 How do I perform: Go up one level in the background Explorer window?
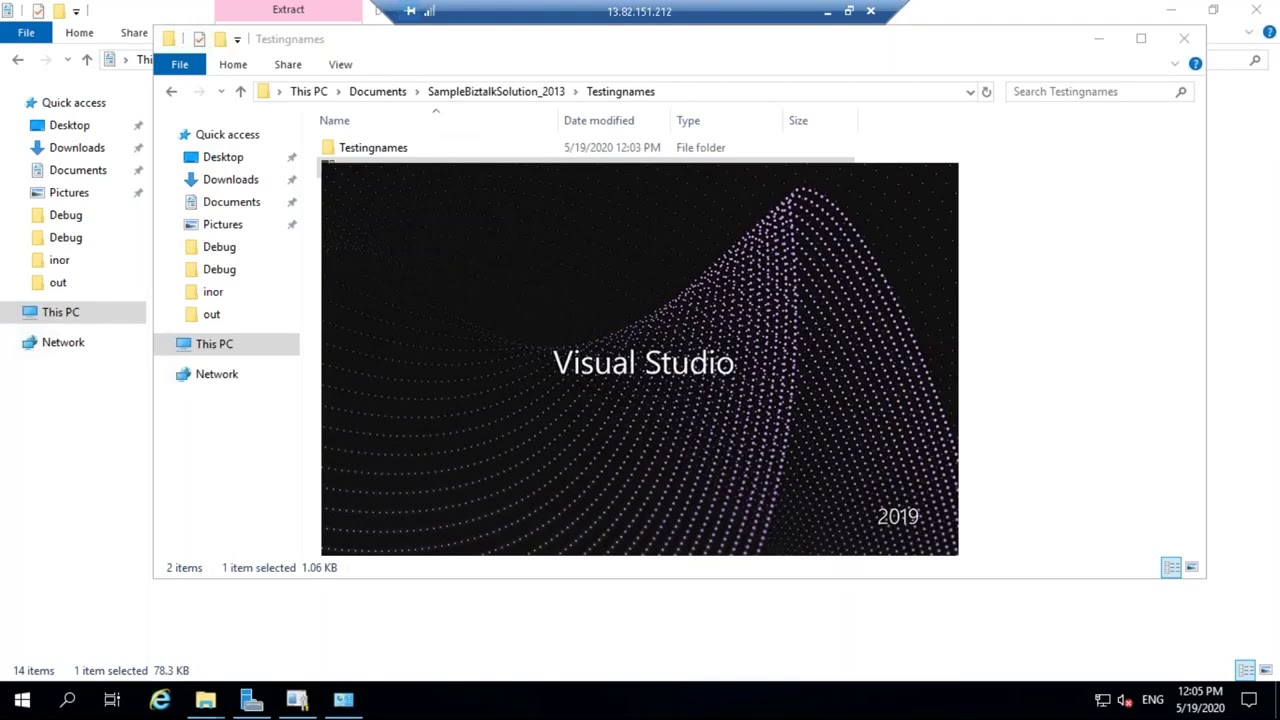(x=87, y=60)
